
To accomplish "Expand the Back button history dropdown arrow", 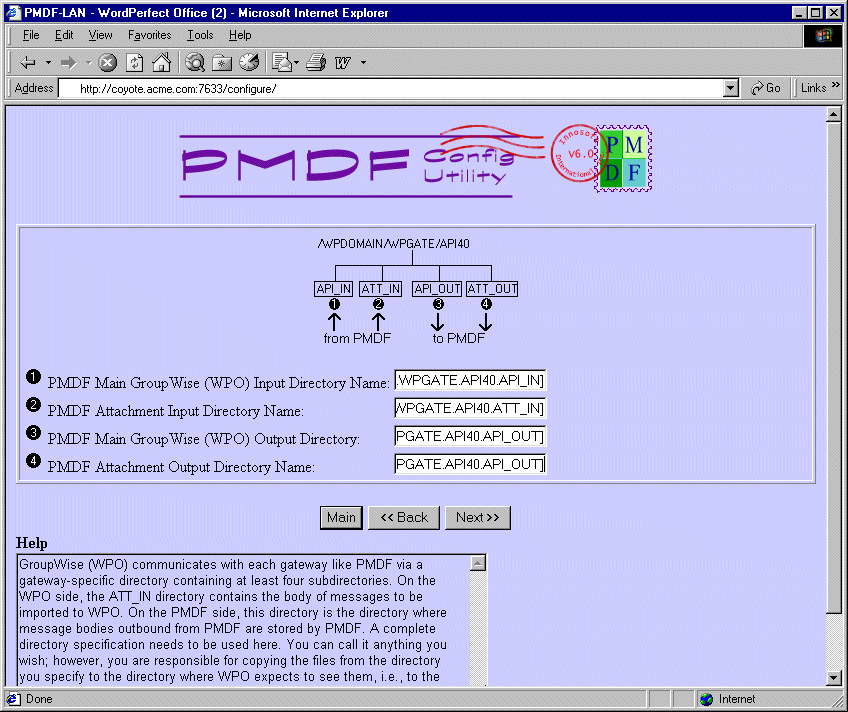I will (48, 63).
